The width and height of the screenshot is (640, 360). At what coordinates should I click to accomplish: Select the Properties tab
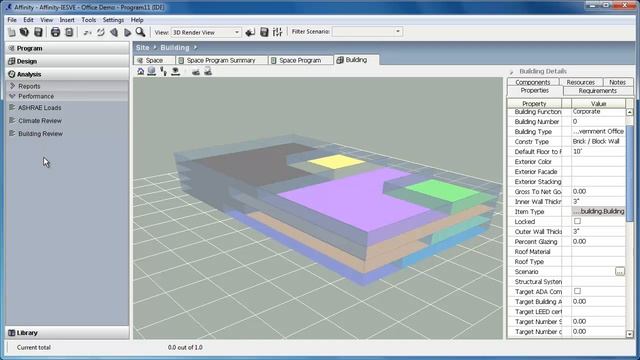coord(535,91)
